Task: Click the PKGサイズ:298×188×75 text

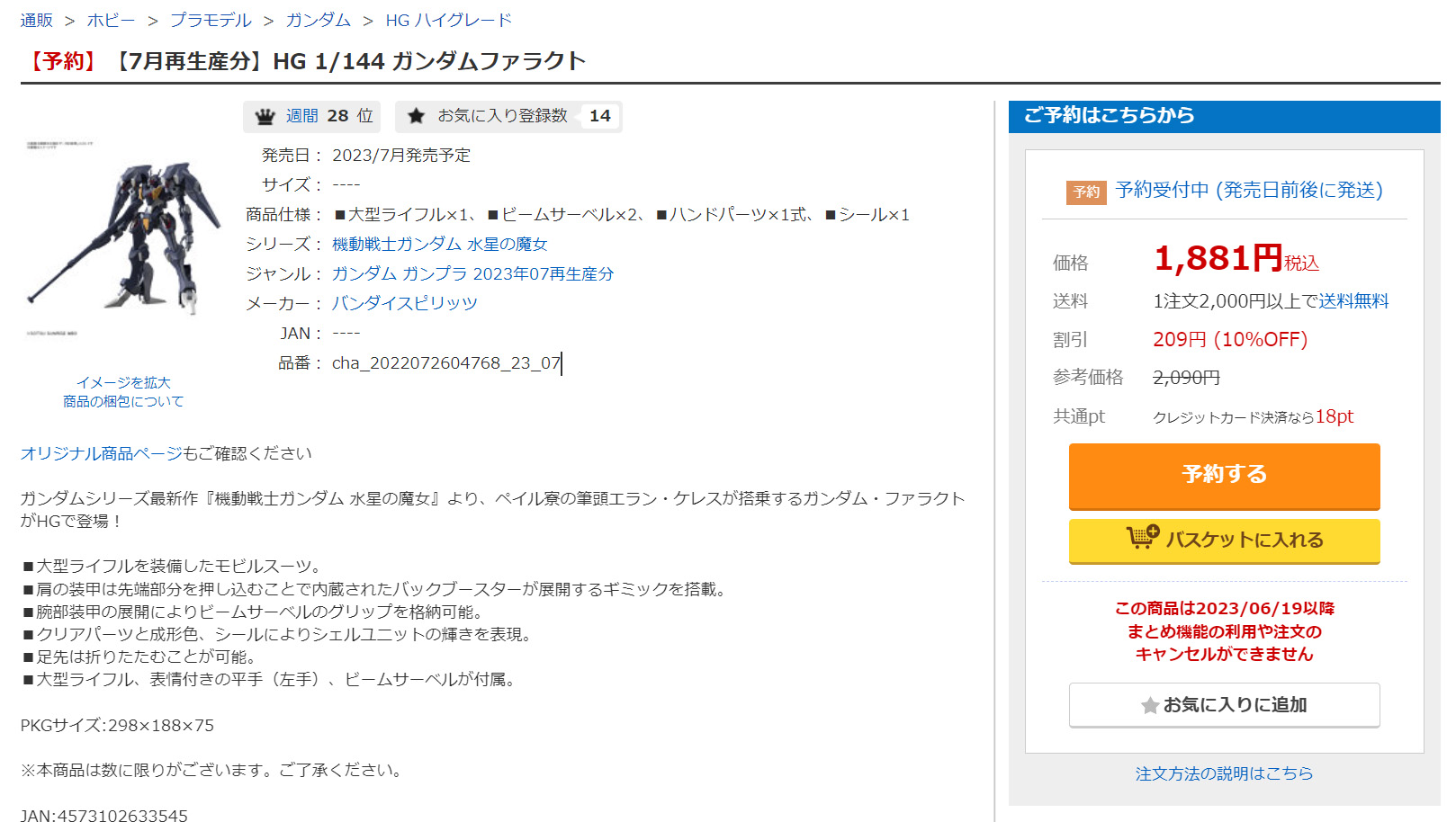Action: [x=117, y=725]
